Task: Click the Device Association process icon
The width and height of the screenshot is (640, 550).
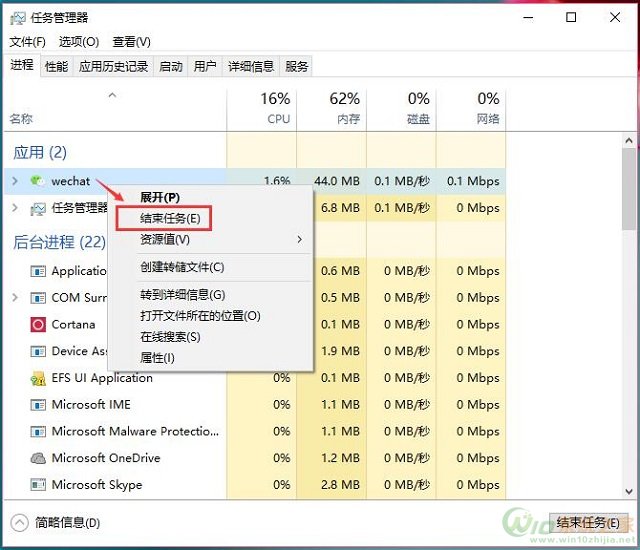Action: point(38,351)
